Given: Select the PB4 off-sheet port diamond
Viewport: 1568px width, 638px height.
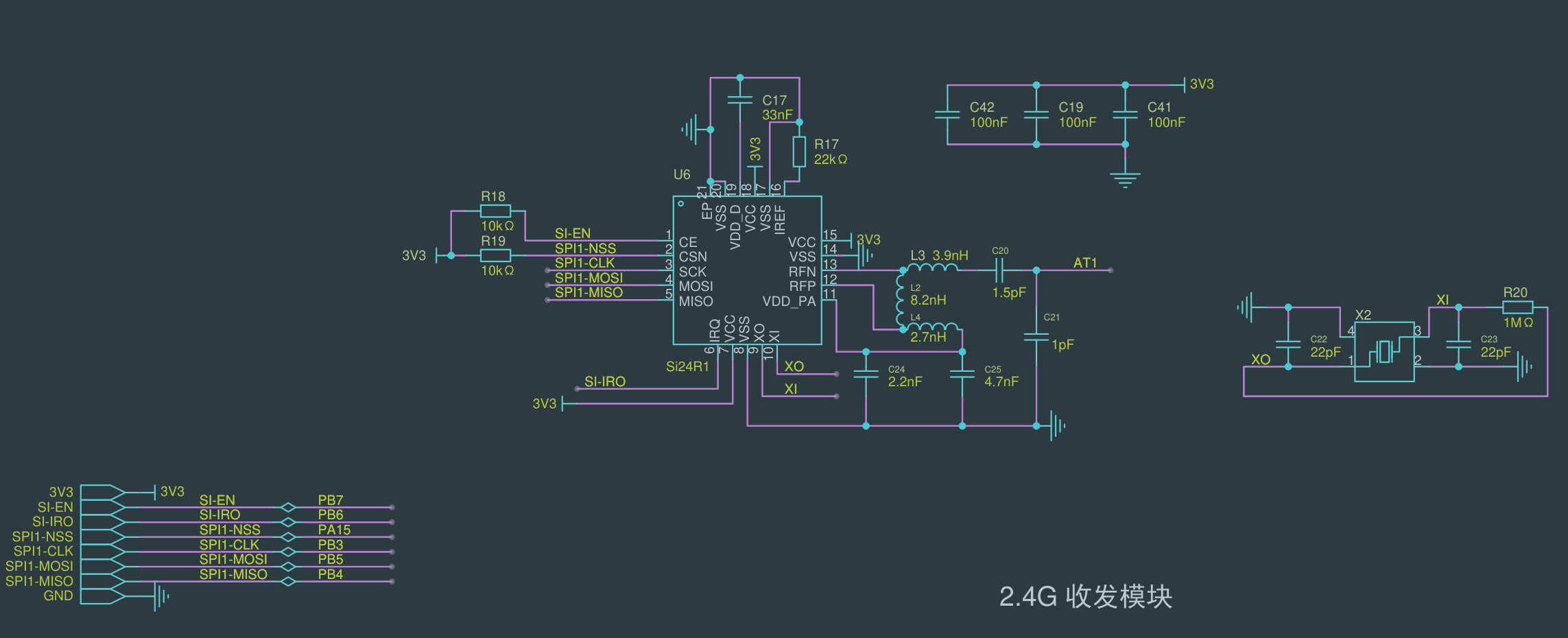Looking at the screenshot, I should [288, 582].
